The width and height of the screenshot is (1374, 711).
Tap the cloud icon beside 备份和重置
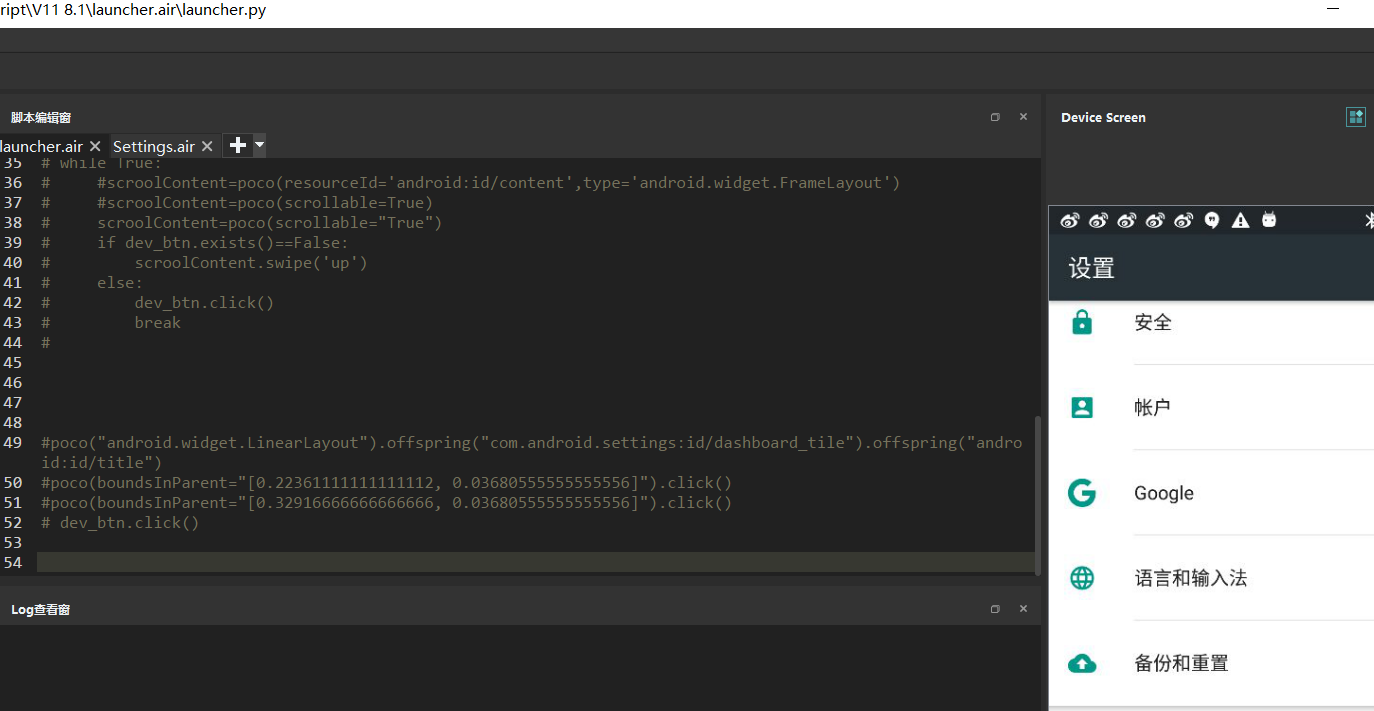click(x=1082, y=663)
